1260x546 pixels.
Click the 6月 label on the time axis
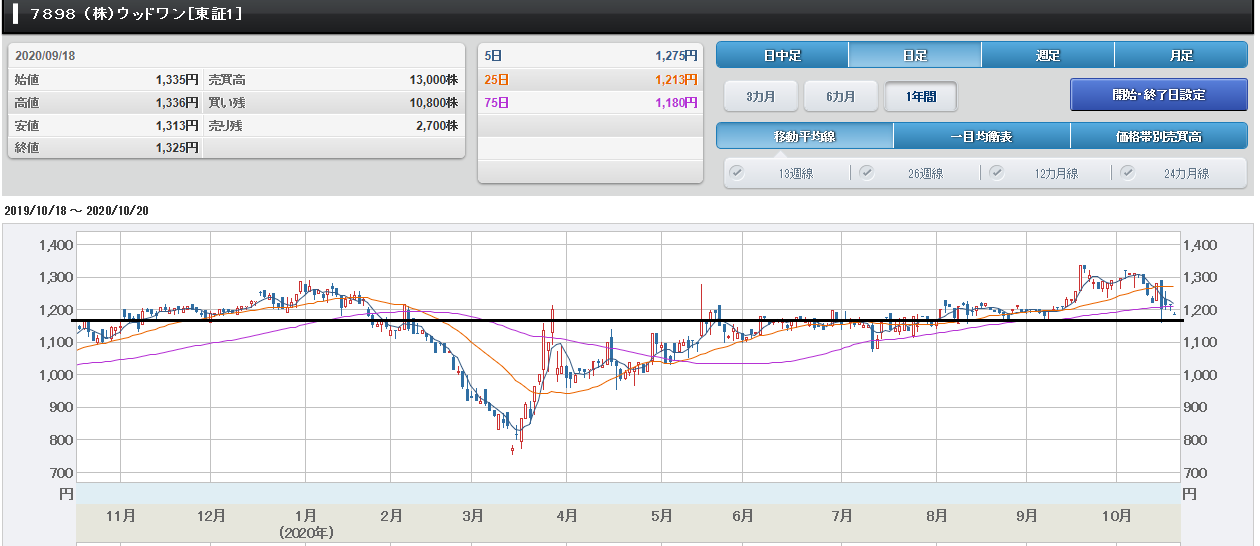pyautogui.click(x=742, y=515)
